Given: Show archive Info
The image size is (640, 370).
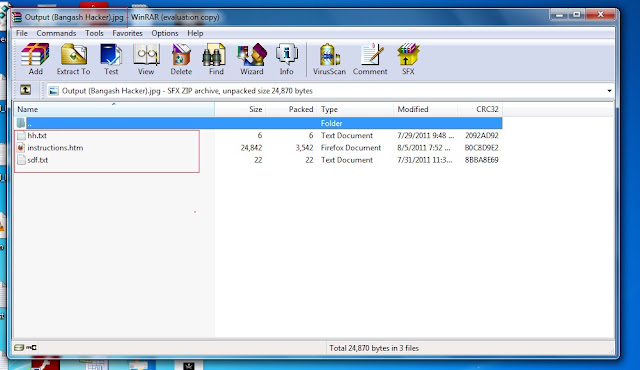Looking at the screenshot, I should pyautogui.click(x=287, y=59).
